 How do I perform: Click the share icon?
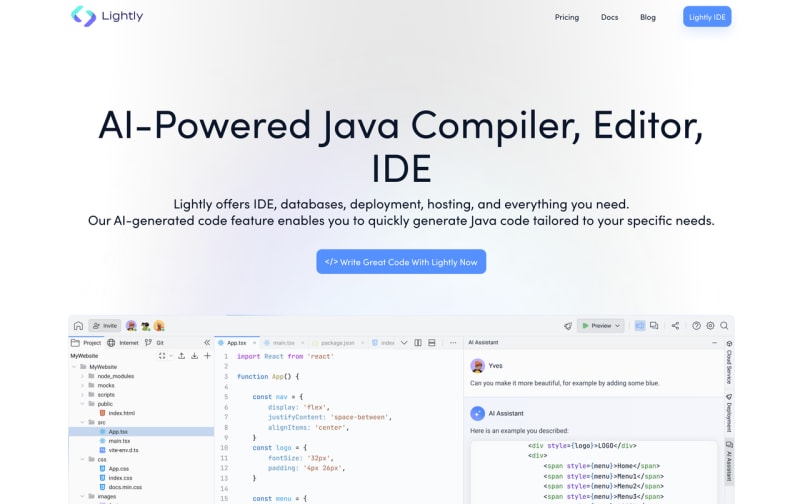click(x=676, y=325)
